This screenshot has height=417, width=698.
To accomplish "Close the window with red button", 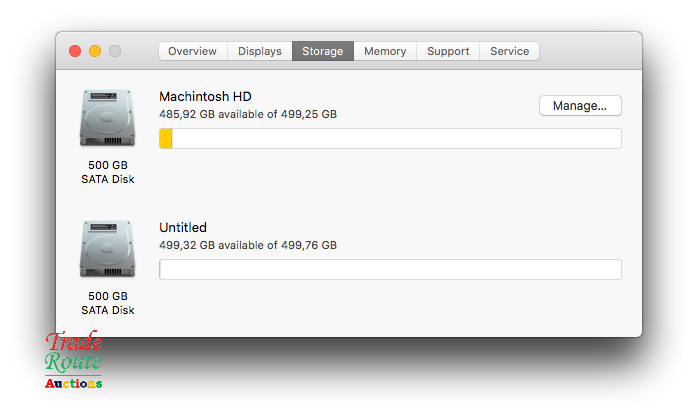I will point(75,51).
